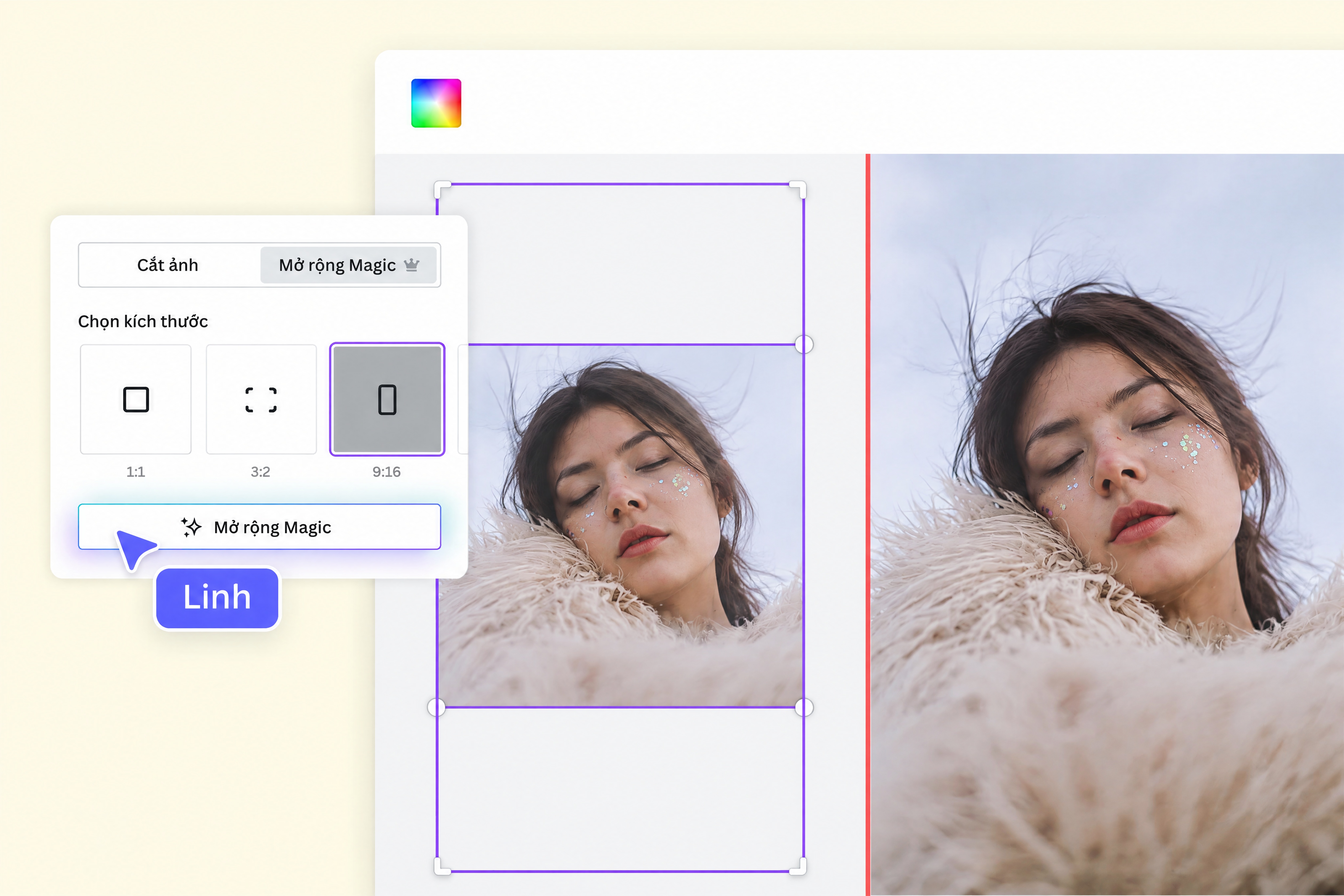Click the 'Chọn kích thước' label
The height and width of the screenshot is (896, 1344).
coord(143,321)
